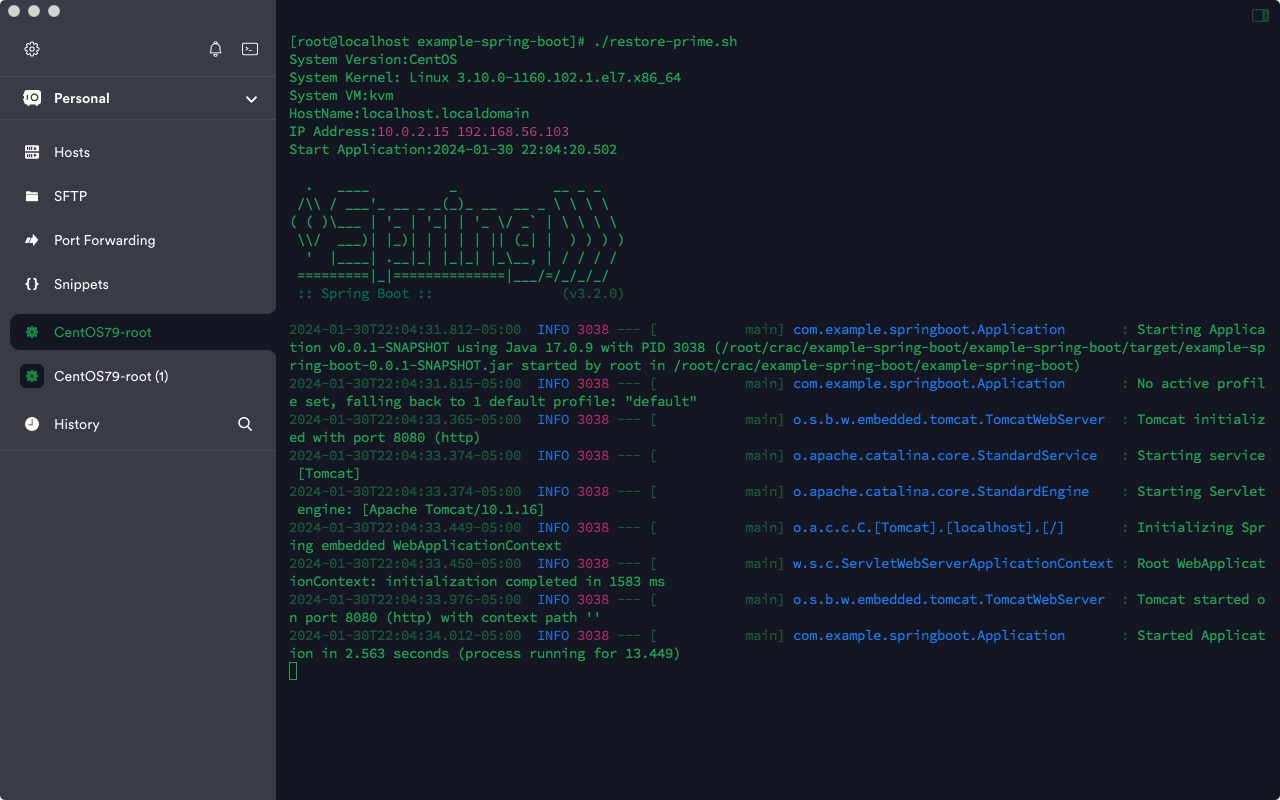Expand the Personal vault dropdown chevron

[x=252, y=99]
